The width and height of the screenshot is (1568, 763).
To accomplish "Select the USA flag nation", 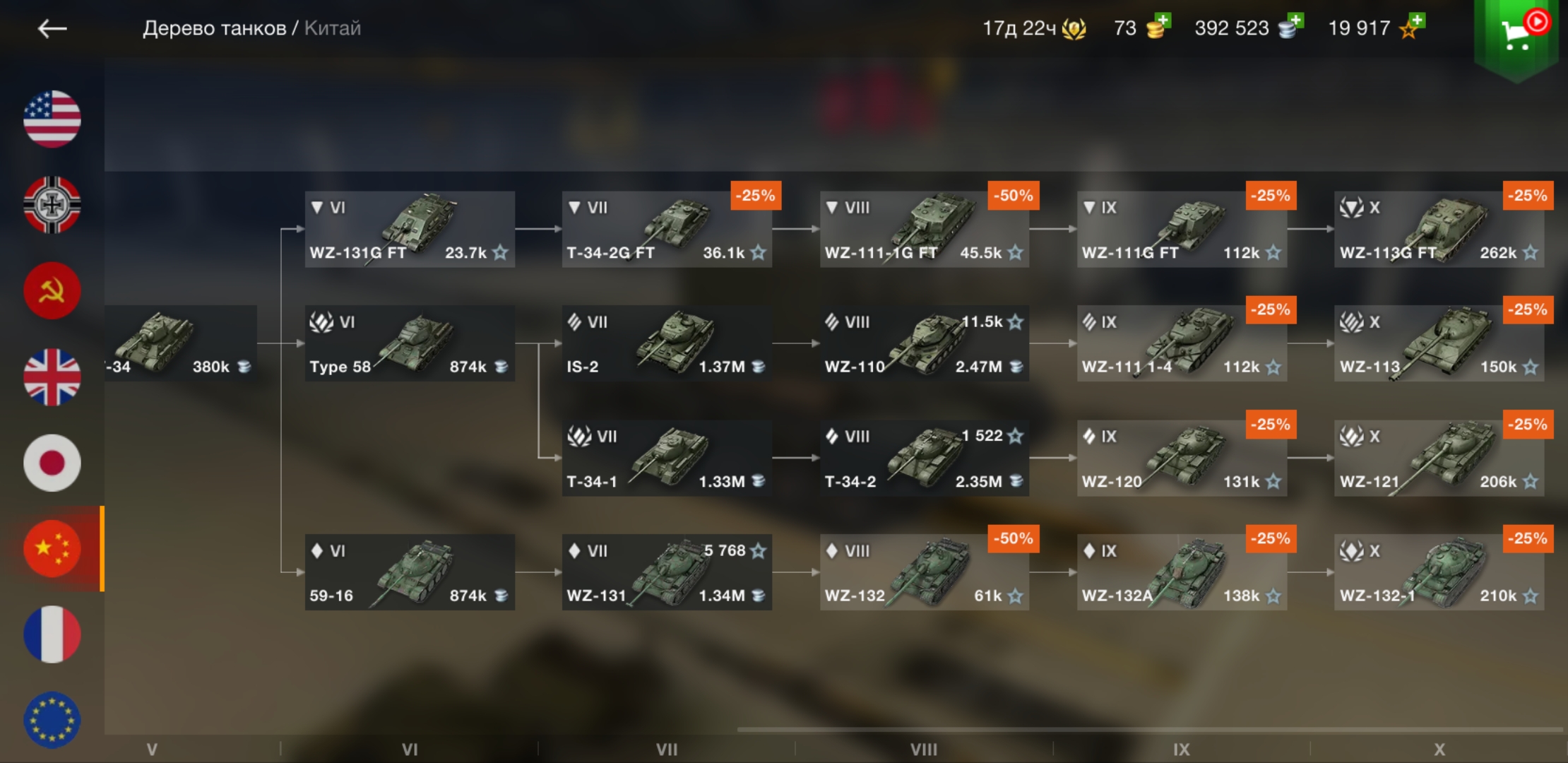I will click(52, 119).
